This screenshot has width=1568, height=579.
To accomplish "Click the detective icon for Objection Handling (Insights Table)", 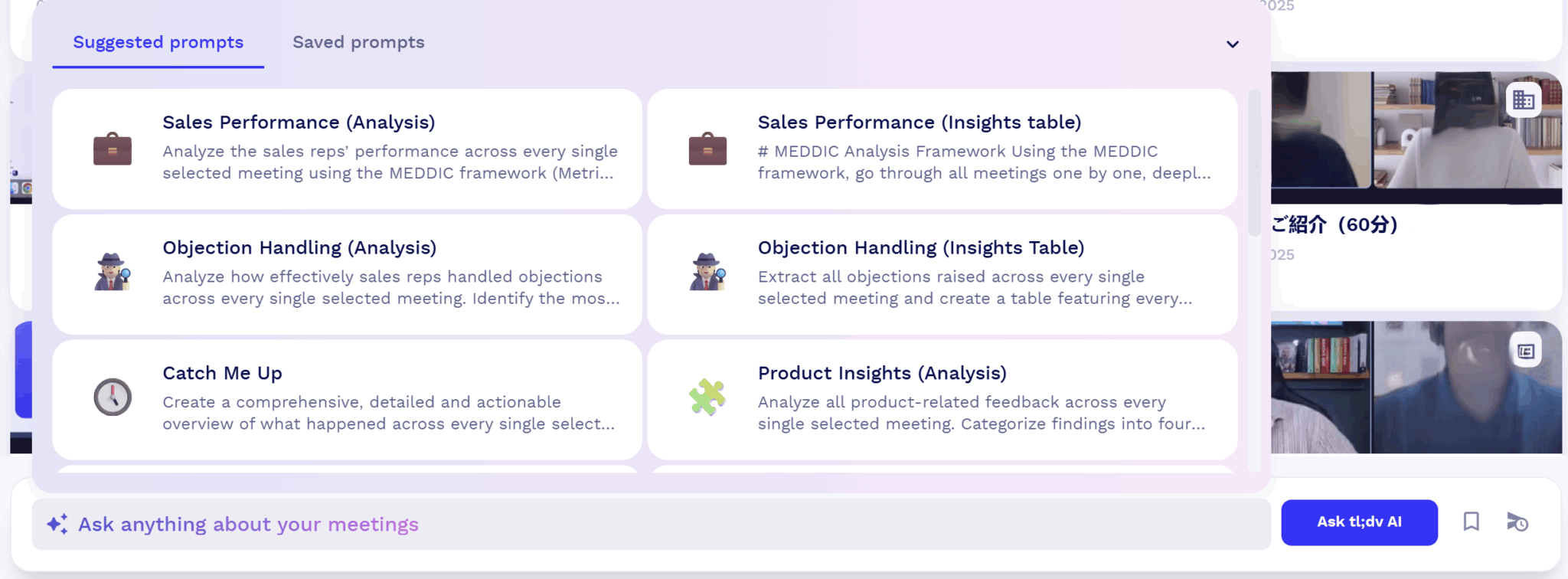I will [x=707, y=273].
